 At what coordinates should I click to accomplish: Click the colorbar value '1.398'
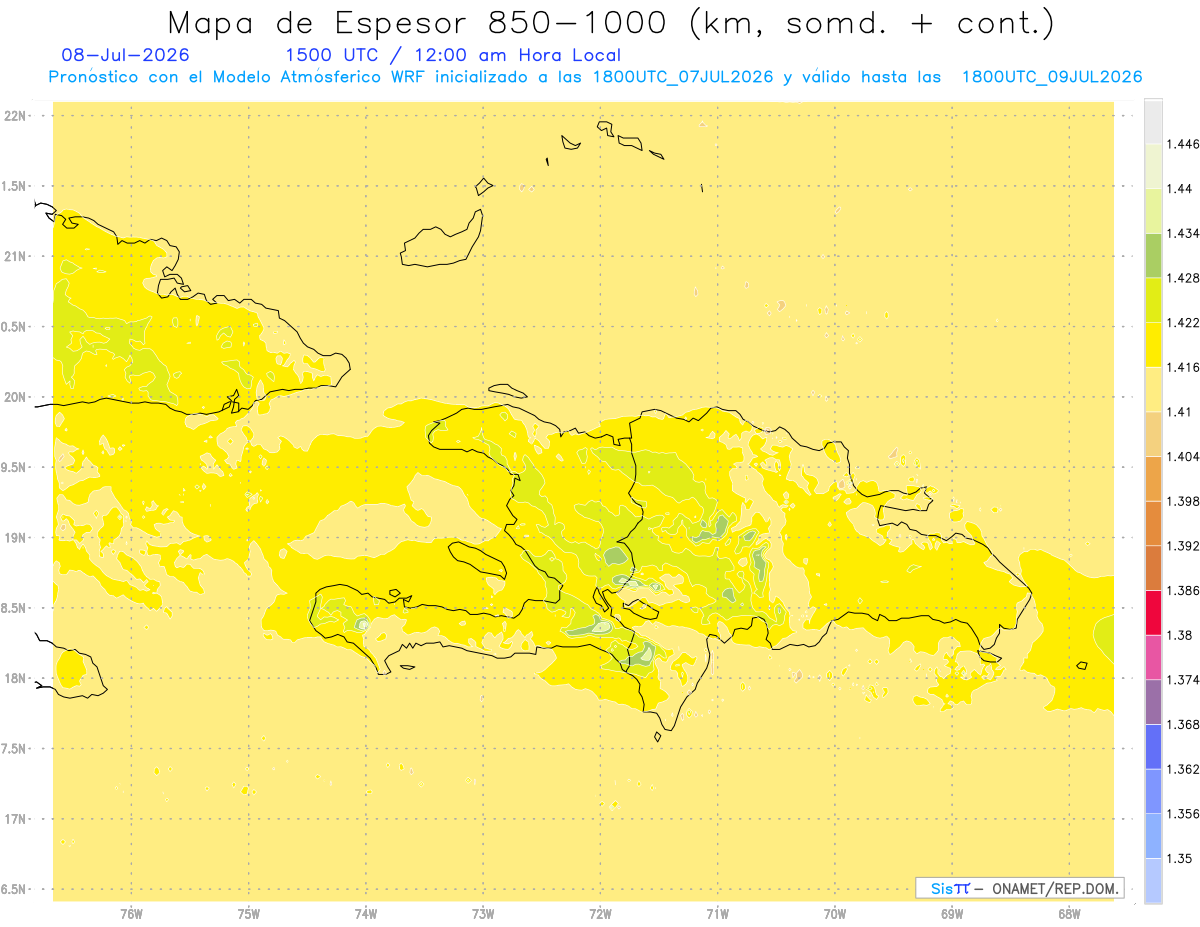[x=1182, y=501]
